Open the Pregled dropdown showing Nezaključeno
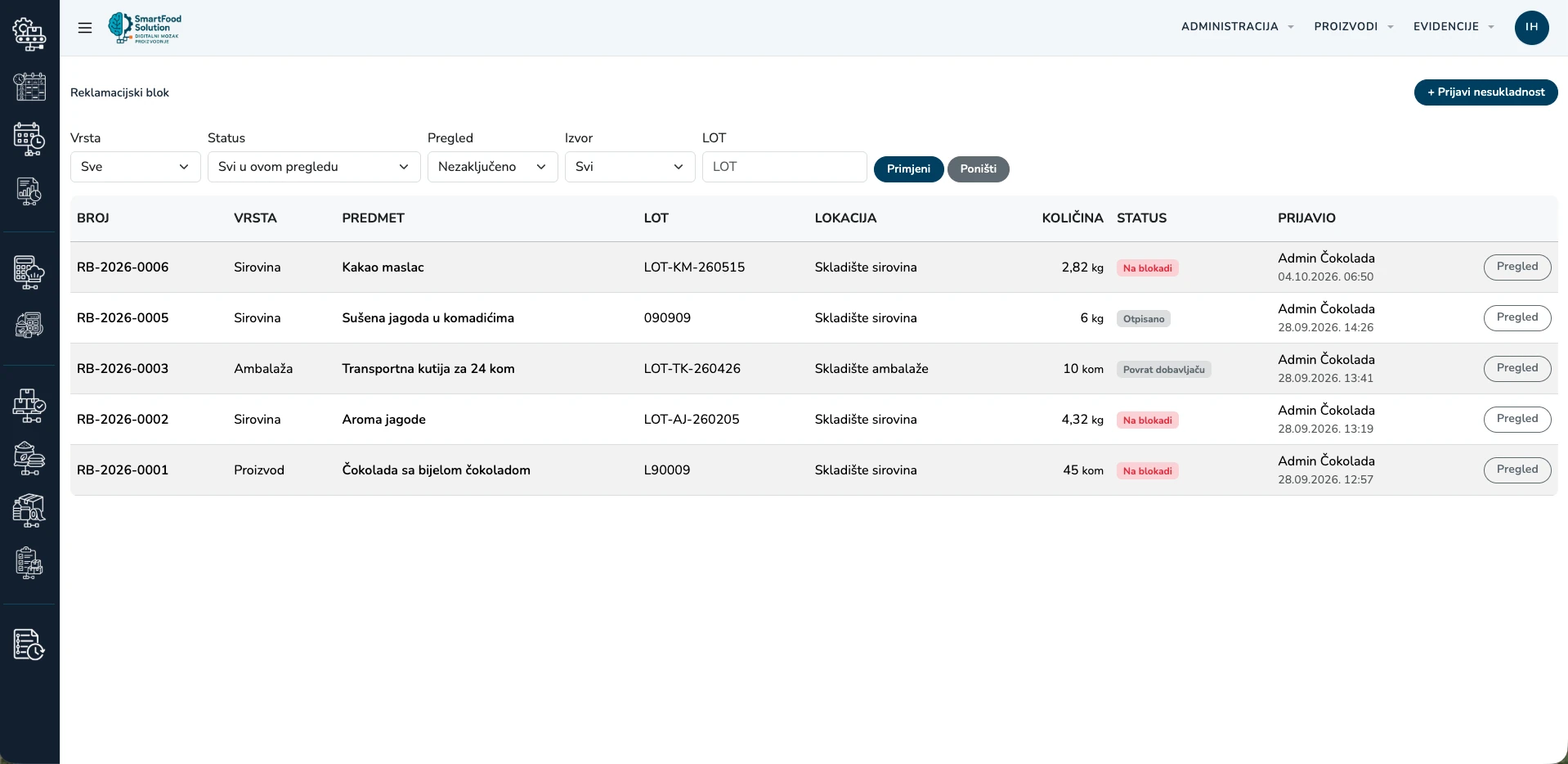Screen dimensions: 1568x764 click(493, 167)
